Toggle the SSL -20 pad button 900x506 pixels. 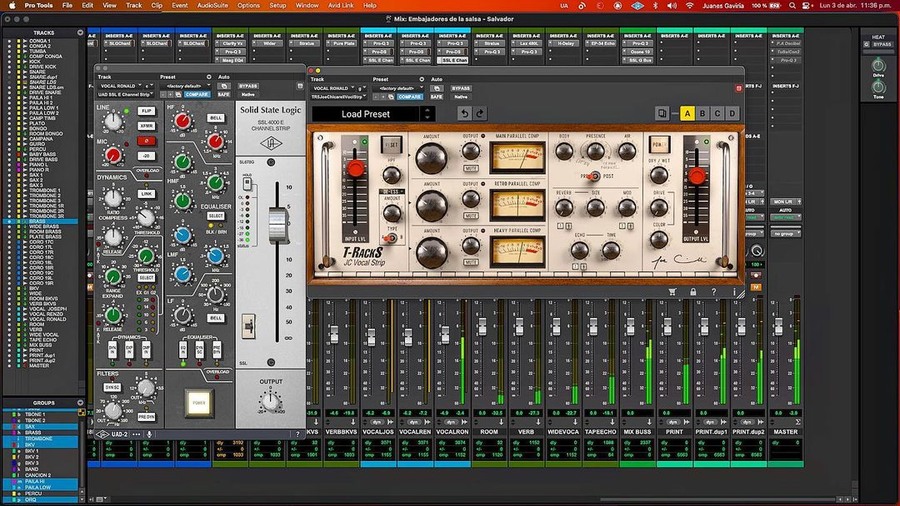coord(146,155)
